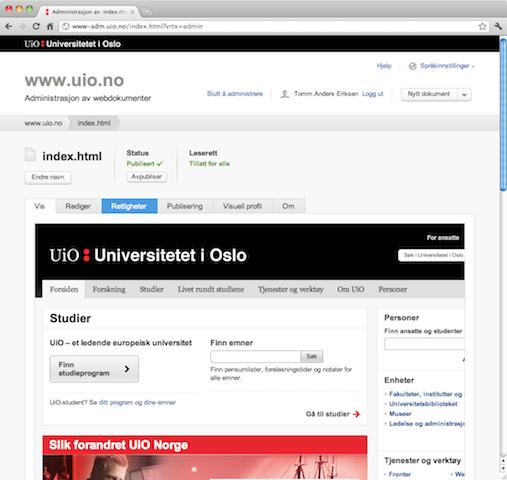
Task: Open browser wrench settings menu
Action: click(498, 26)
